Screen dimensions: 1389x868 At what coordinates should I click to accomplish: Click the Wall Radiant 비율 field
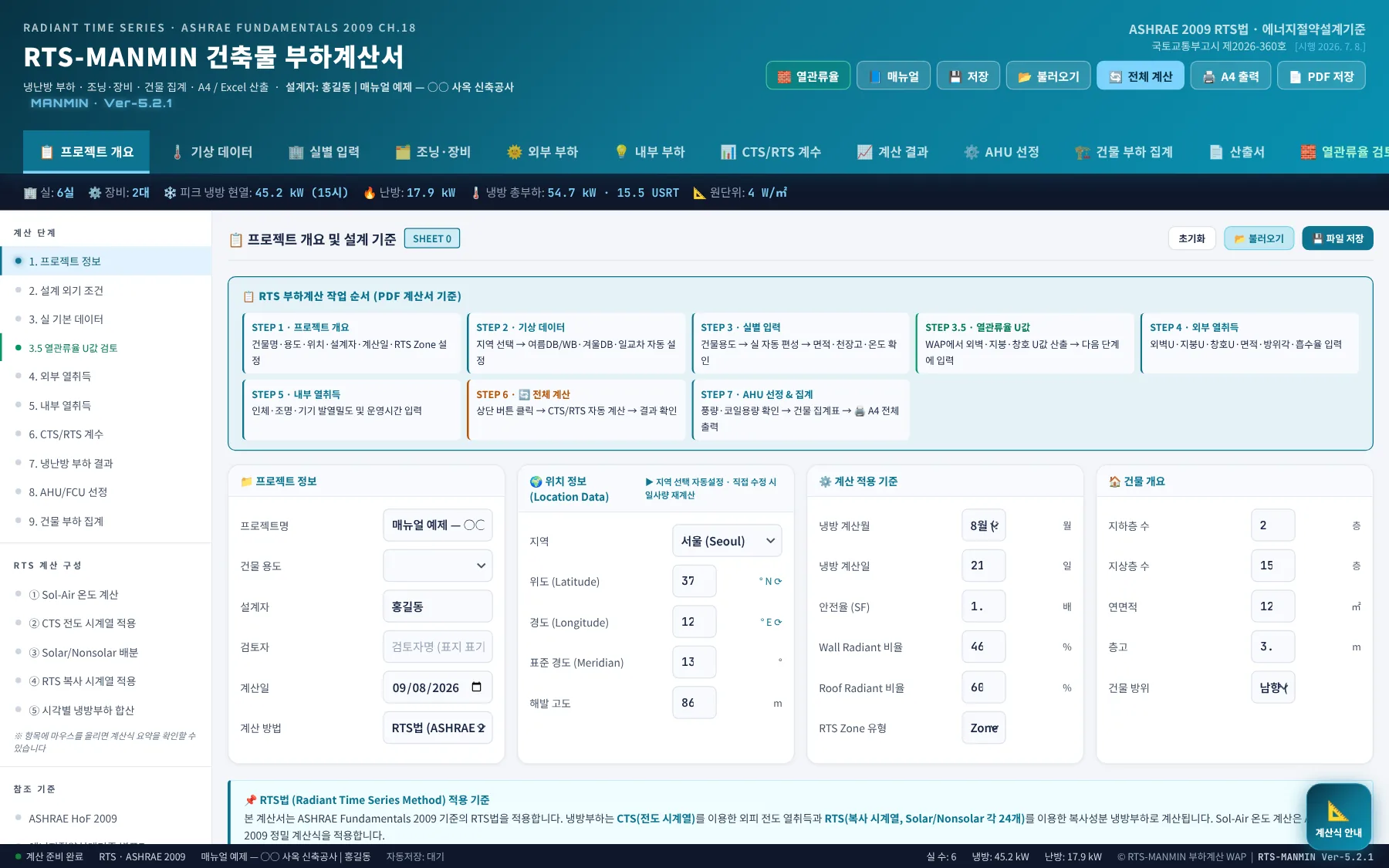(984, 647)
